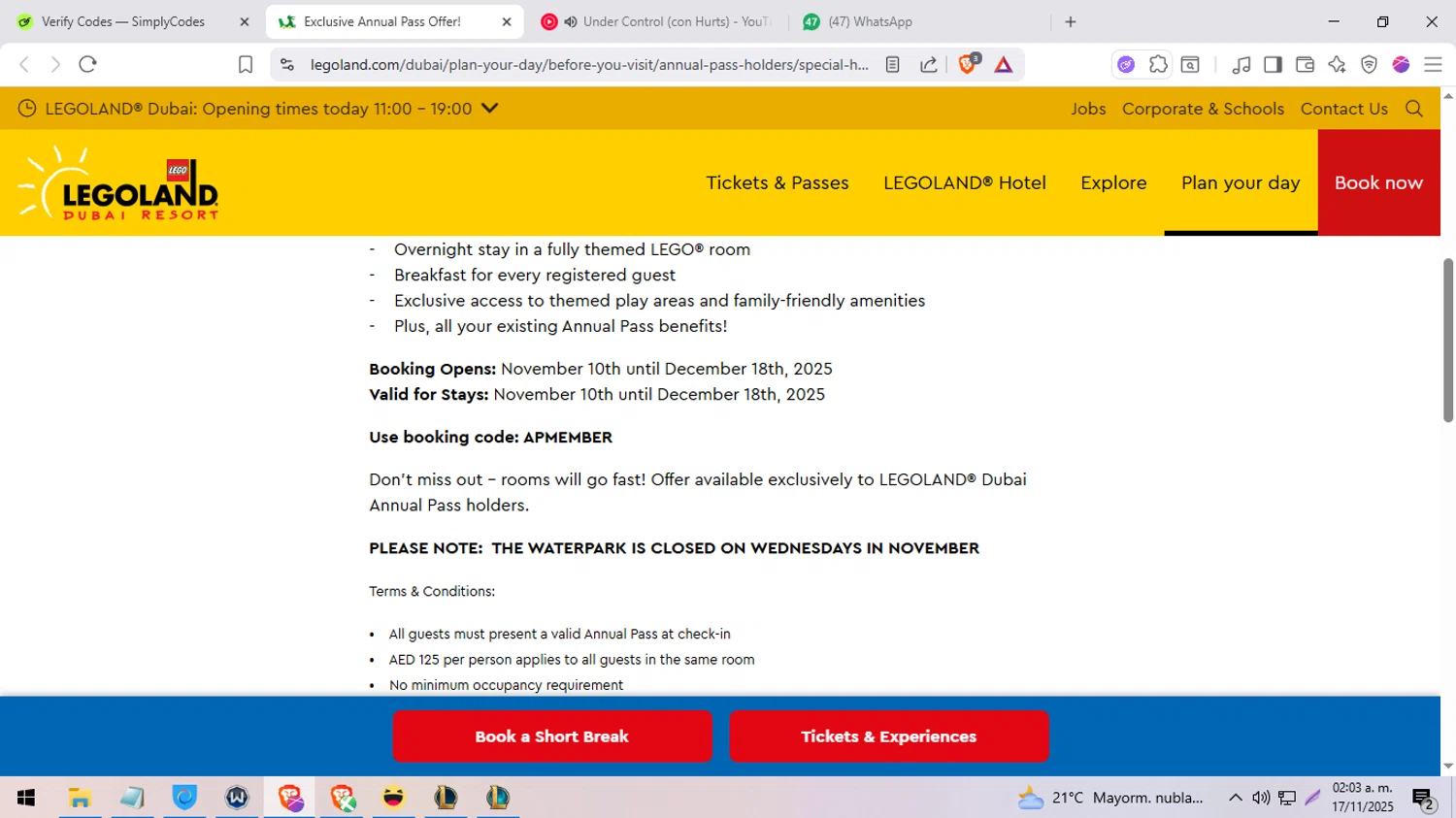Open the taskbar clock and date
1456x818 pixels.
[x=1363, y=798]
